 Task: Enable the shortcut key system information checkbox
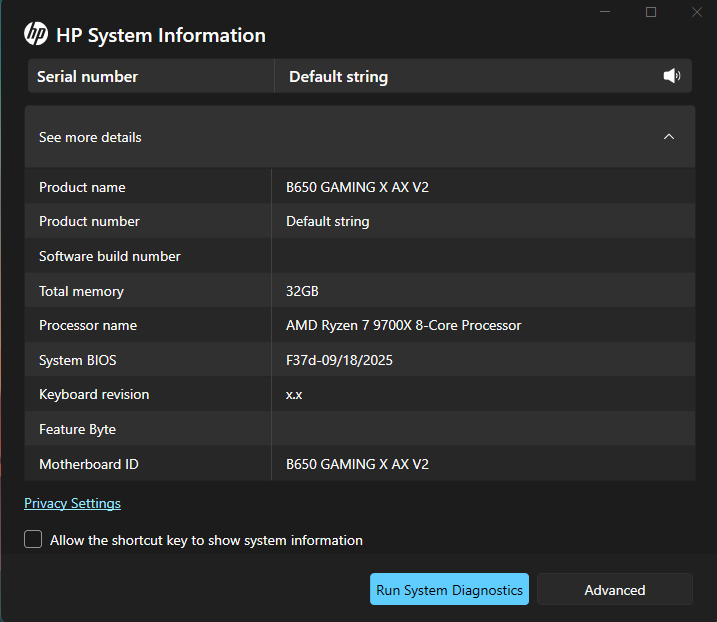33,539
